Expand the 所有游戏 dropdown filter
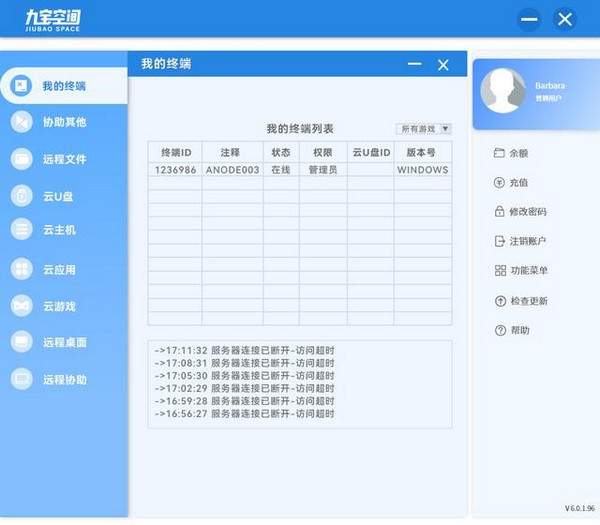 (x=425, y=129)
